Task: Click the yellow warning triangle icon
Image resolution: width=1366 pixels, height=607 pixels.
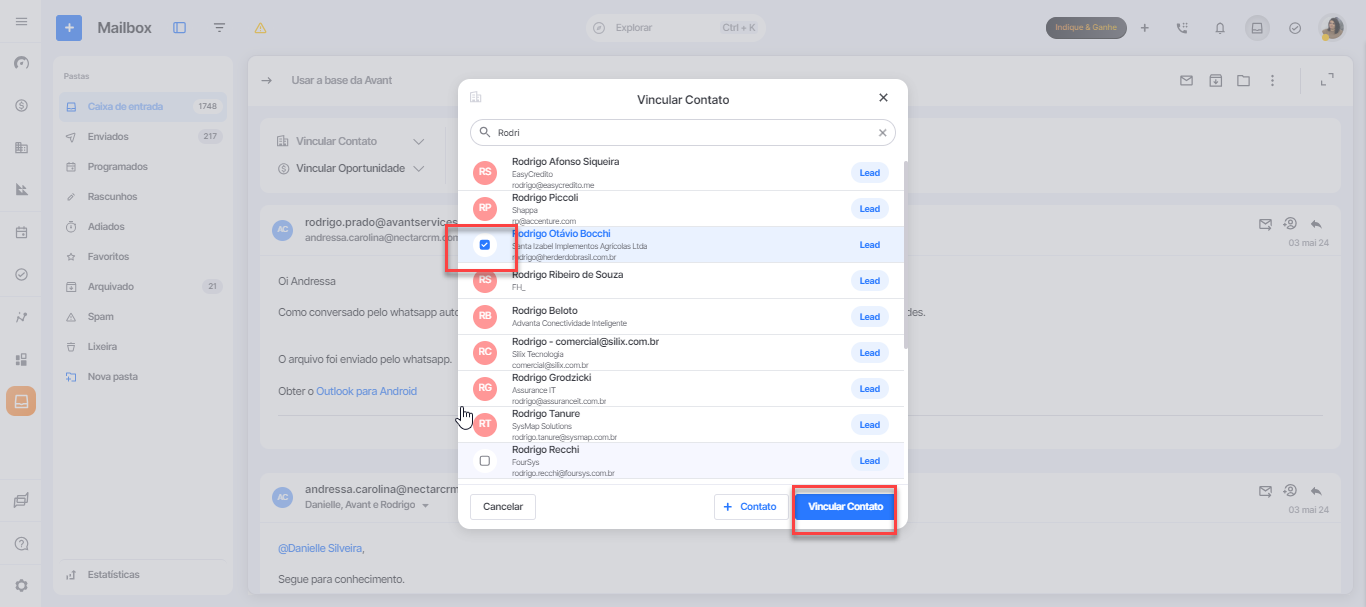Action: [x=260, y=28]
